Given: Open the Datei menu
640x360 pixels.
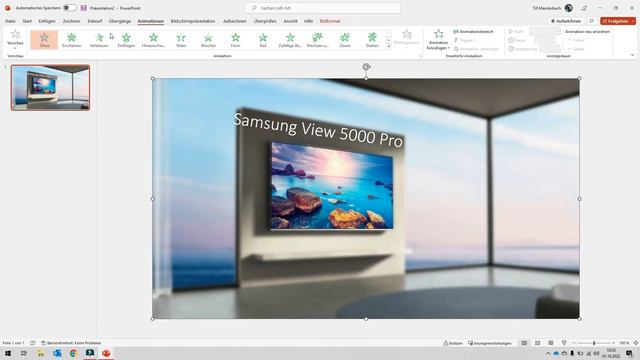Looking at the screenshot, I should [10, 21].
